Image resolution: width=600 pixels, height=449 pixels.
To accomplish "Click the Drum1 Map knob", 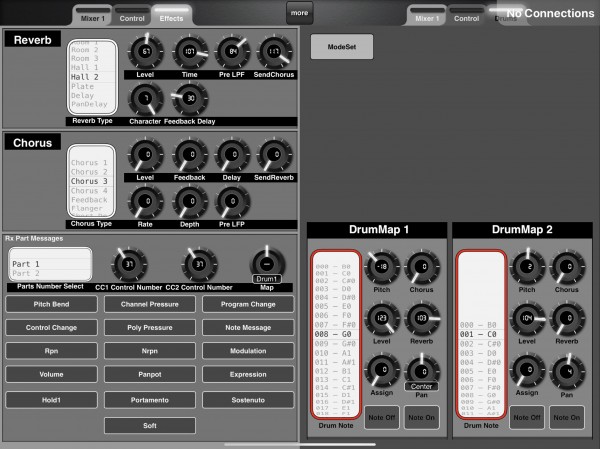I will click(x=267, y=264).
